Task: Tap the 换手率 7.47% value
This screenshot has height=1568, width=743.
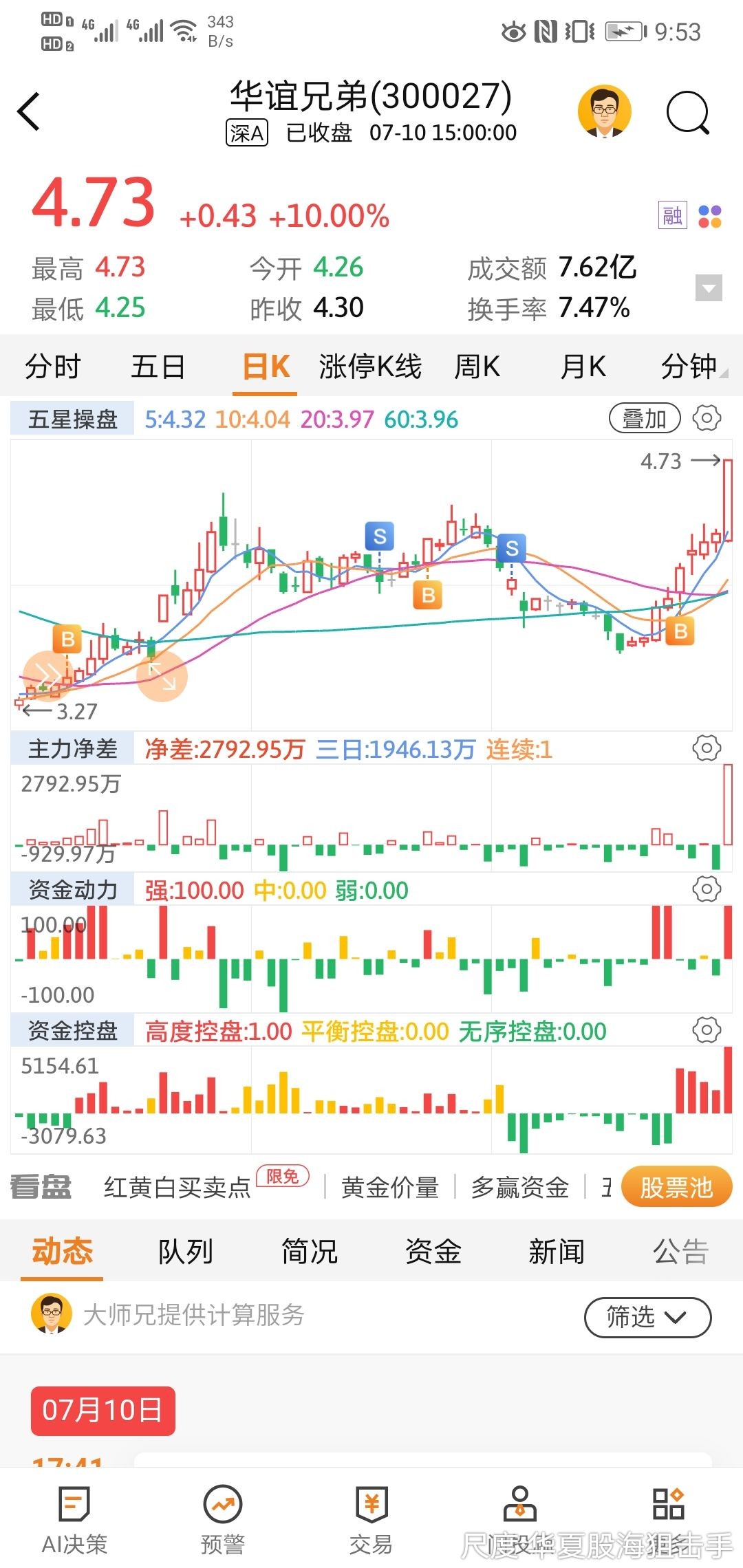Action: 594,307
